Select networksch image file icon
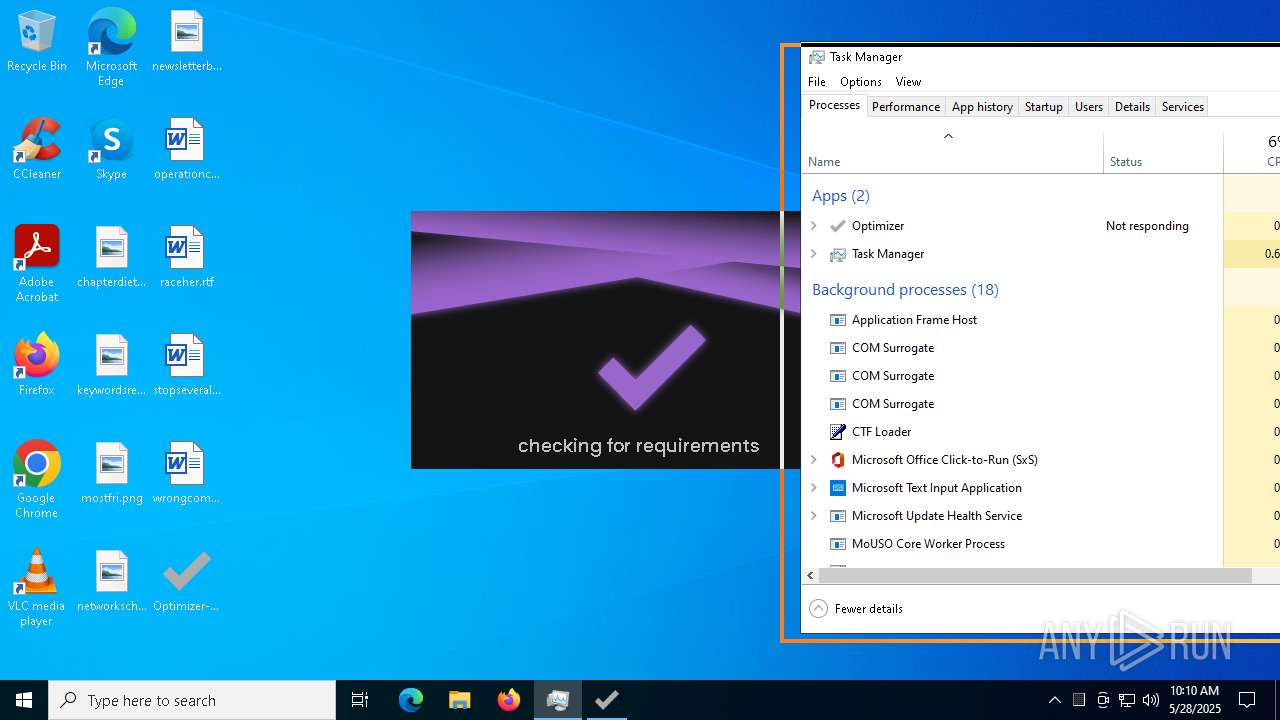The height and width of the screenshot is (720, 1280). pyautogui.click(x=112, y=582)
